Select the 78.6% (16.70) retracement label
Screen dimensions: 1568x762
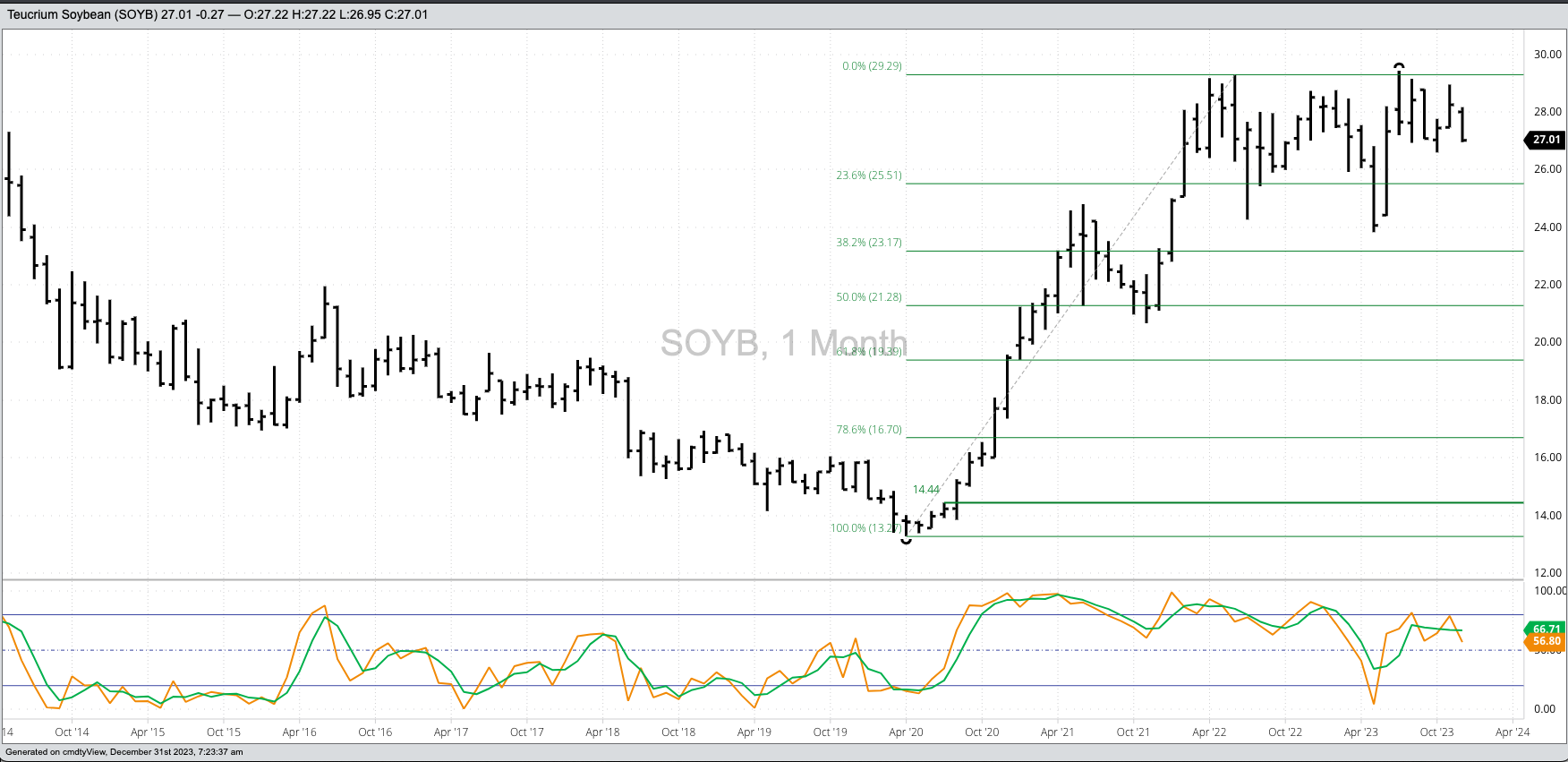(869, 430)
